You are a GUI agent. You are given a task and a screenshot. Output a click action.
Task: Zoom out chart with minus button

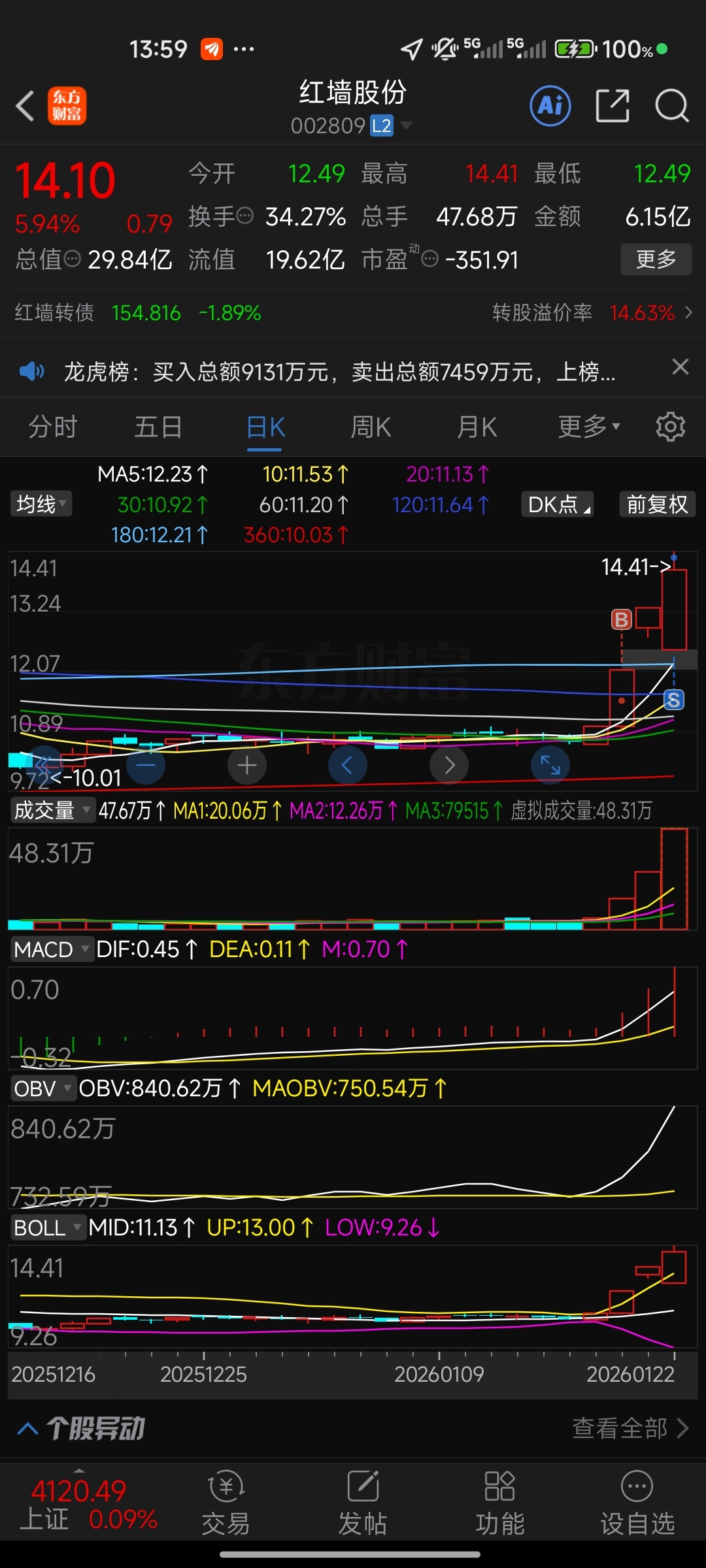146,765
